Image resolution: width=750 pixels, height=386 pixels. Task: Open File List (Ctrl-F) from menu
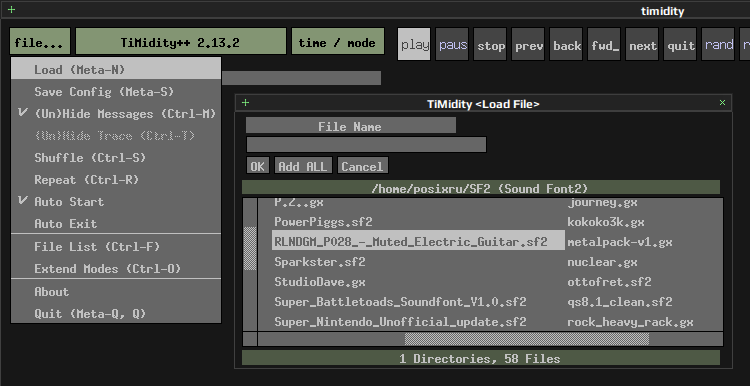point(116,247)
